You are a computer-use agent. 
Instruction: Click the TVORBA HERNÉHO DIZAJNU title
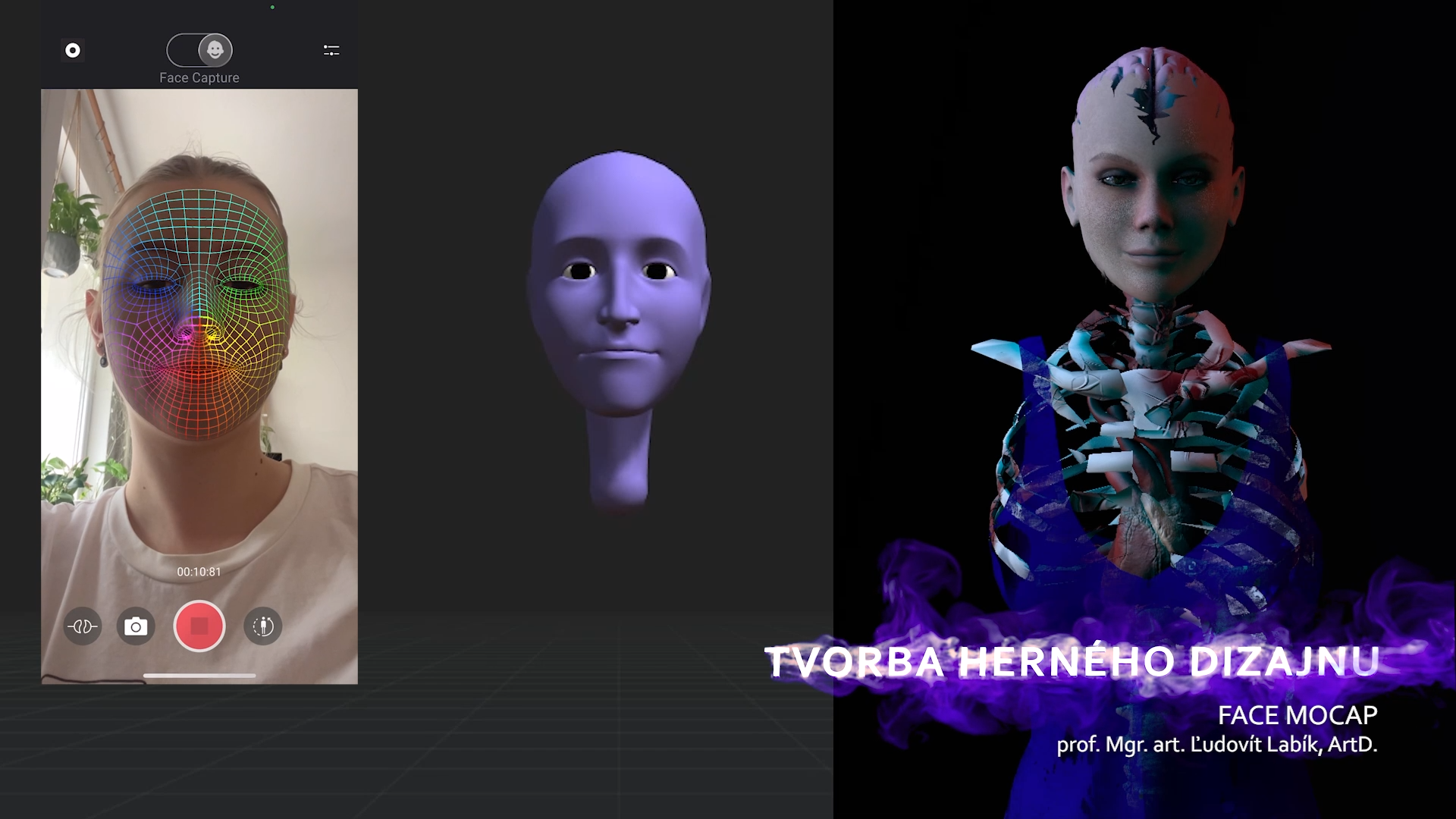(x=1071, y=661)
